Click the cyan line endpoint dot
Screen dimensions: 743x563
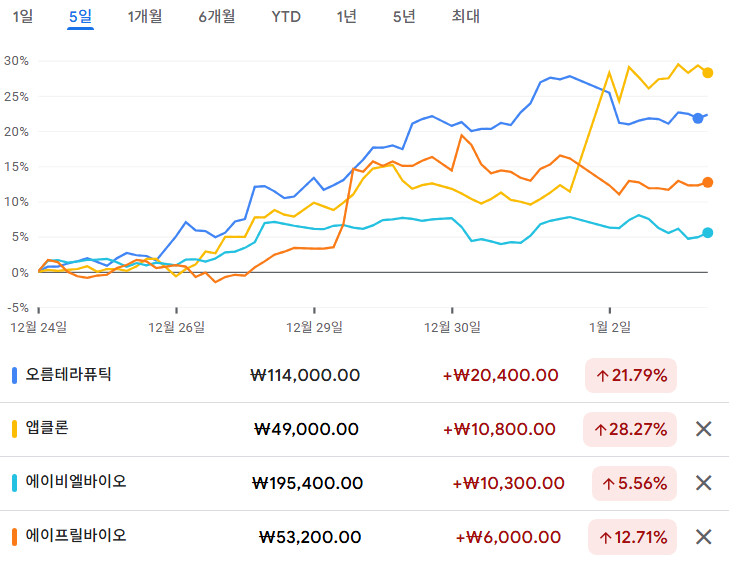click(708, 233)
